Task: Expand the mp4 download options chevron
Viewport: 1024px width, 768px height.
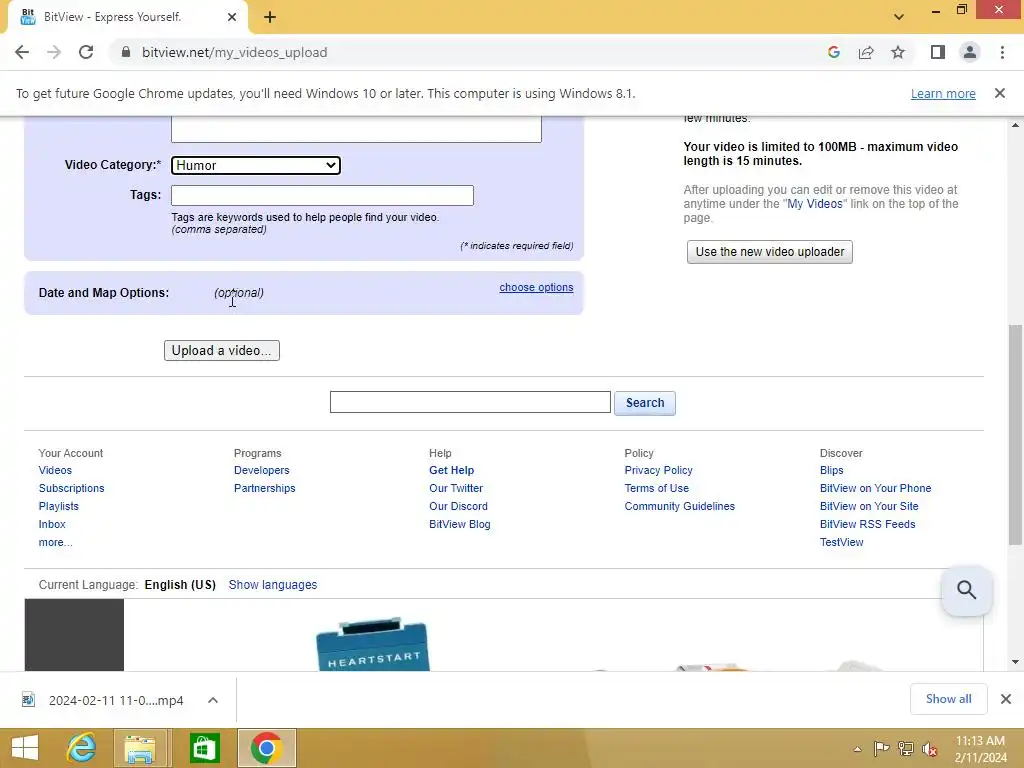Action: pos(213,700)
